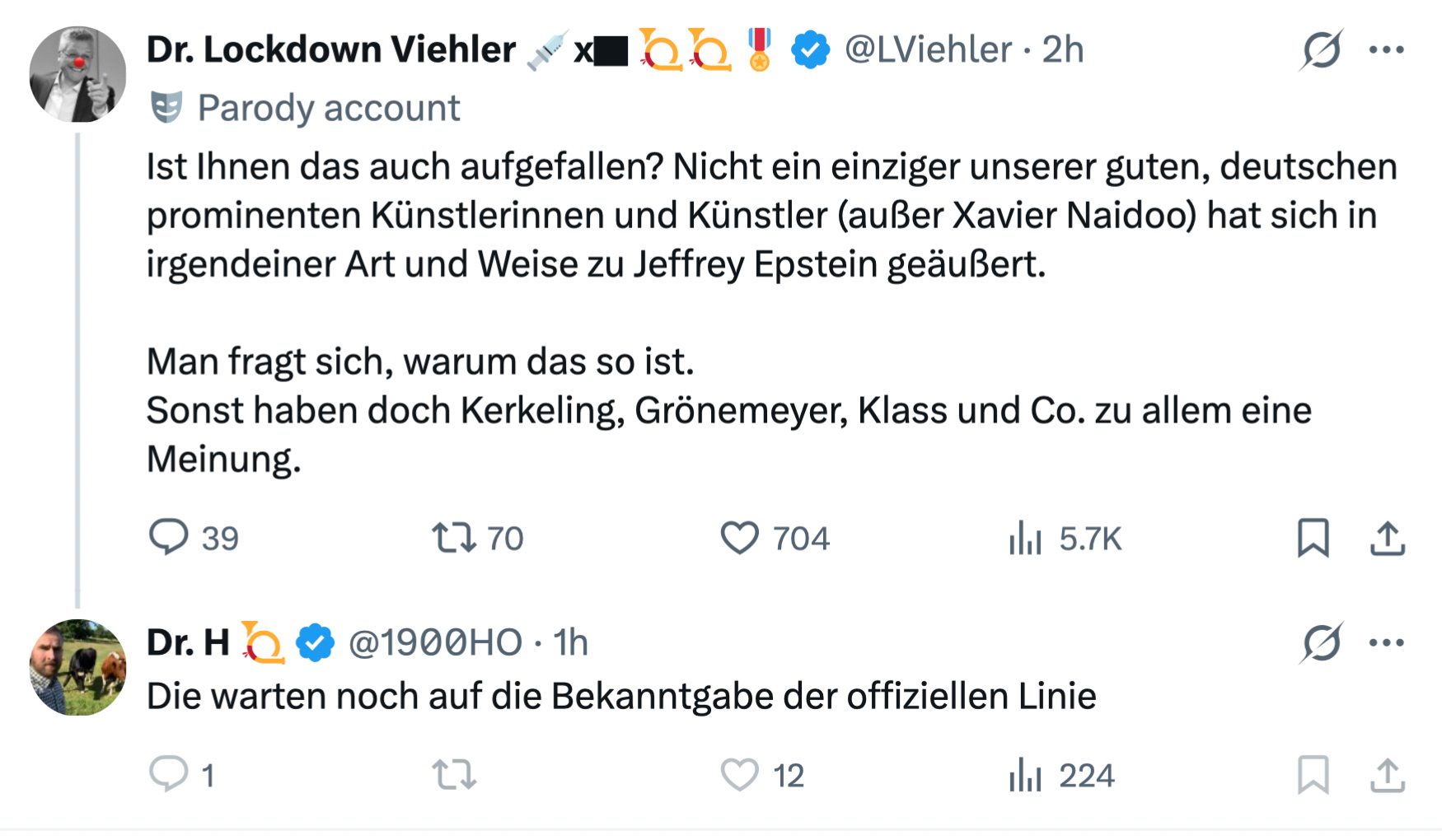The image size is (1442, 840).
Task: Repost Dr. H's reply
Action: pos(454,775)
